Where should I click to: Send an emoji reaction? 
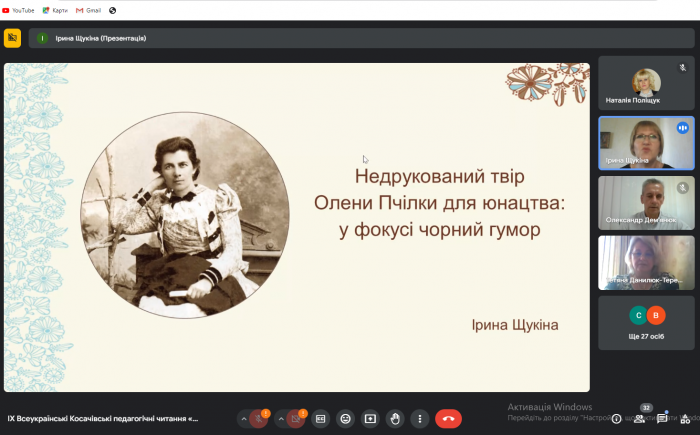click(x=345, y=419)
